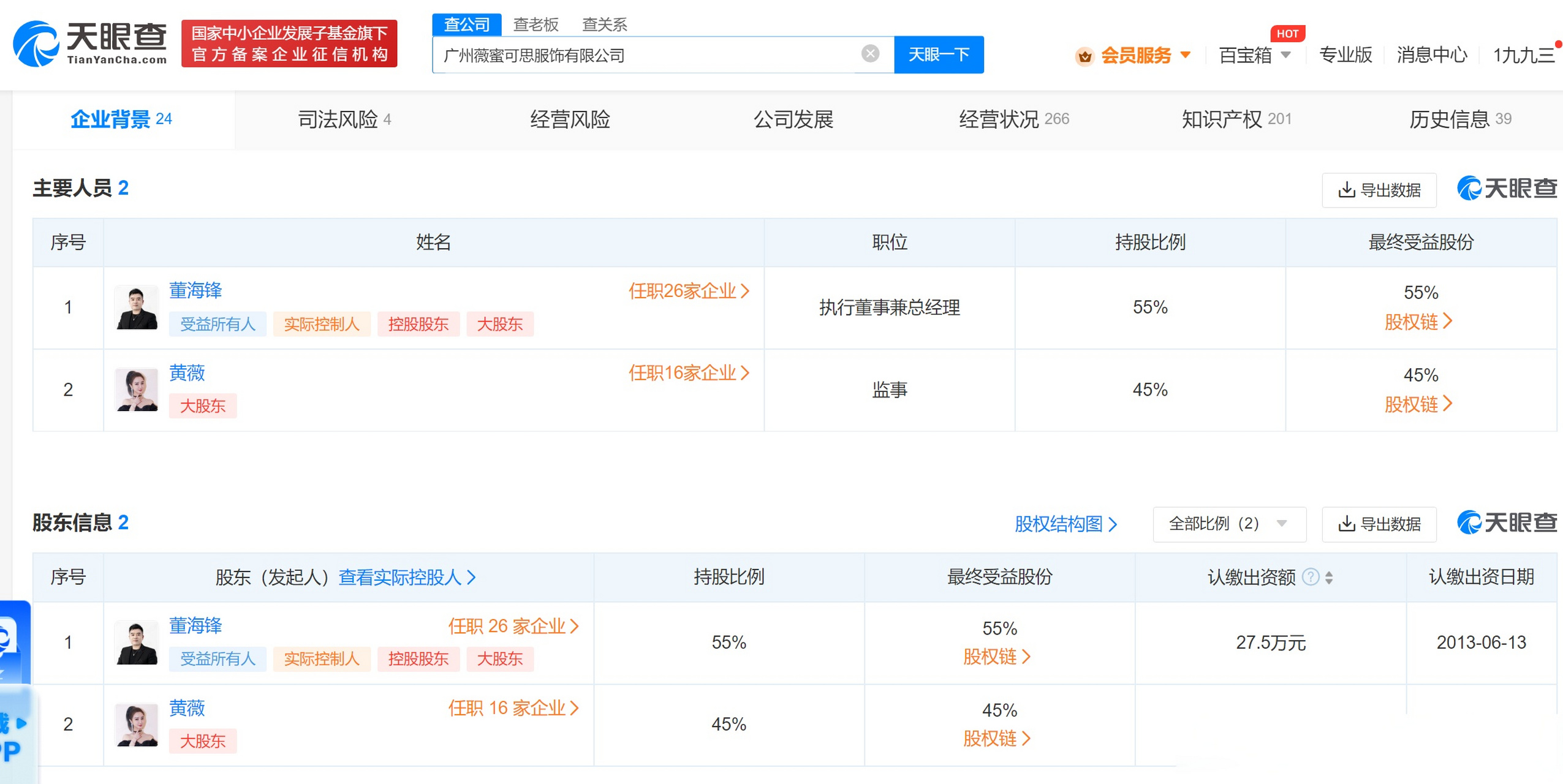The height and width of the screenshot is (784, 1563).
Task: Open the 全部比例 (2) dropdown
Action: tap(1229, 524)
